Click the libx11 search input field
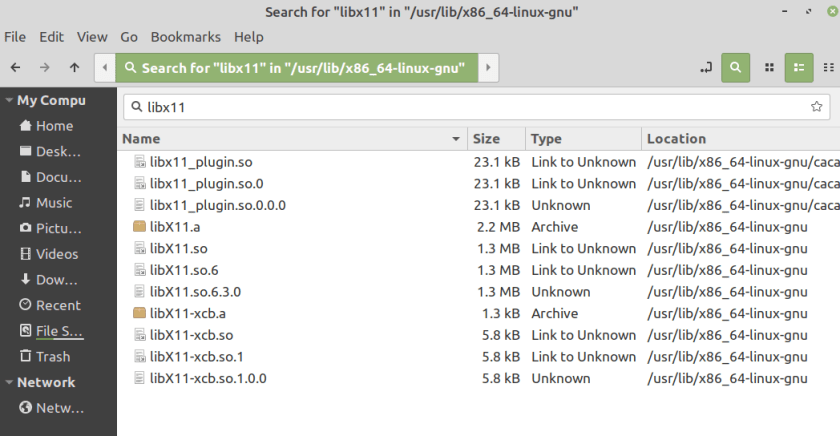This screenshot has width=840, height=436. 477,107
